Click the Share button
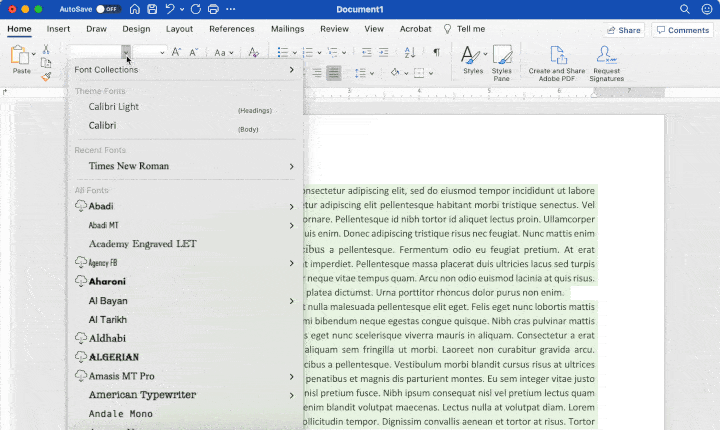This screenshot has width=720, height=430. (624, 30)
